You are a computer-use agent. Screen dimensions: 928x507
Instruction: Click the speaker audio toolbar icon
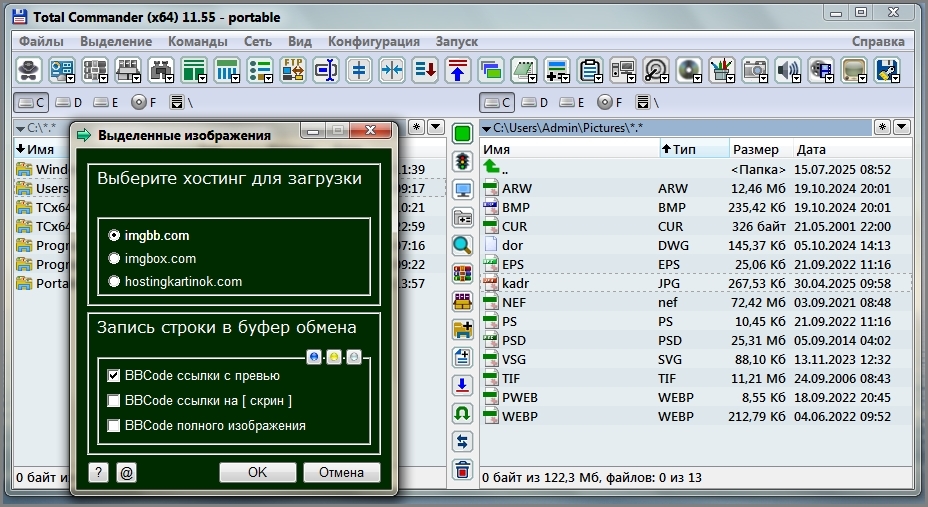point(787,70)
